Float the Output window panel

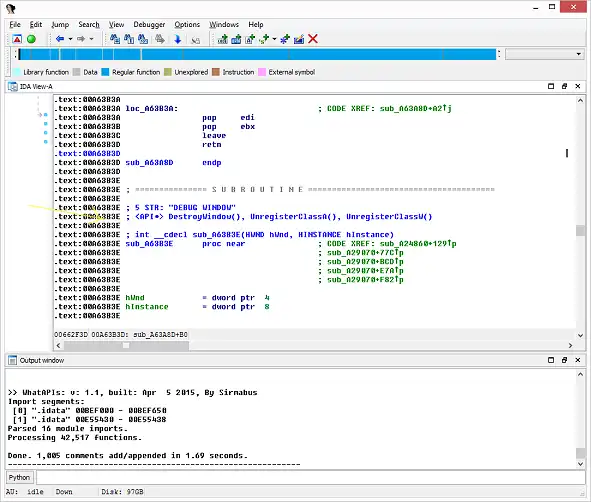coord(564,360)
